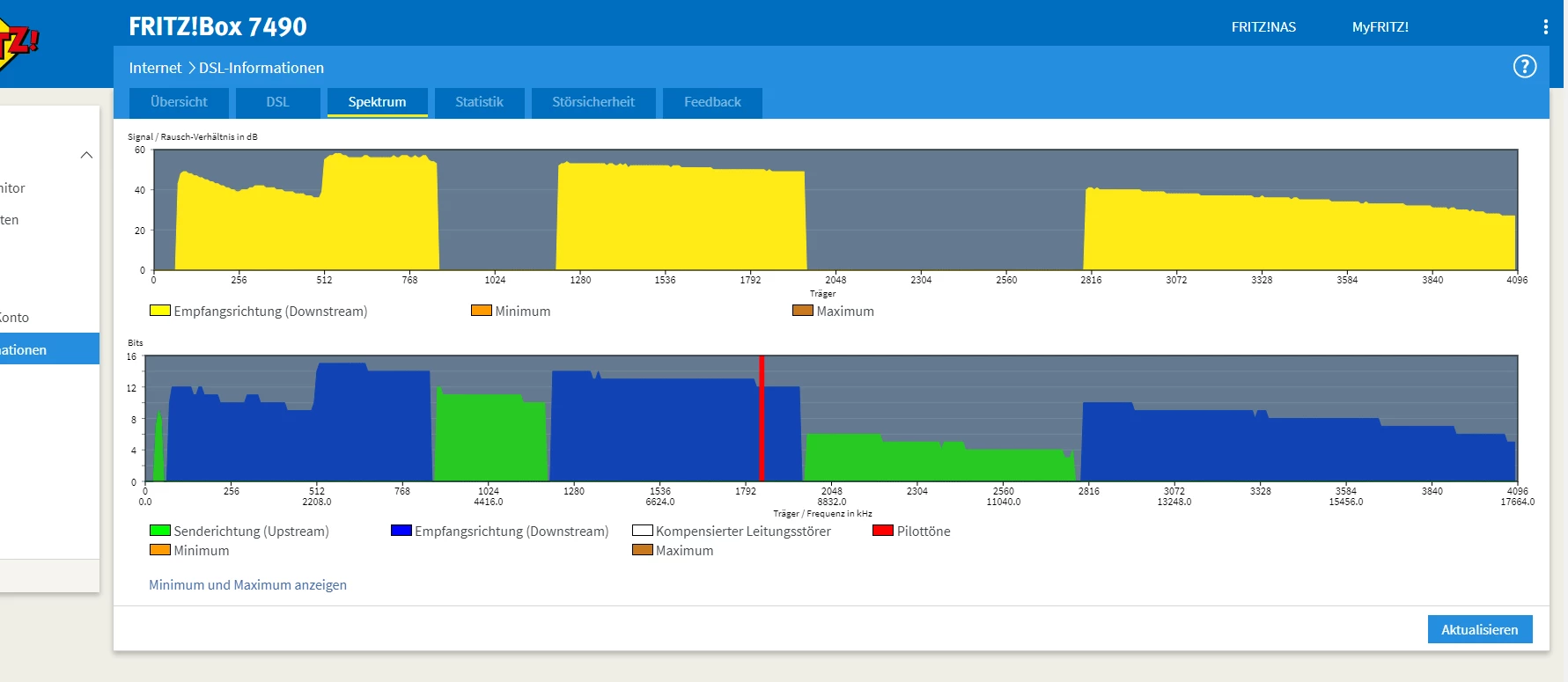Open the three-dot options menu
Viewport: 1568px width, 682px height.
tap(1545, 27)
